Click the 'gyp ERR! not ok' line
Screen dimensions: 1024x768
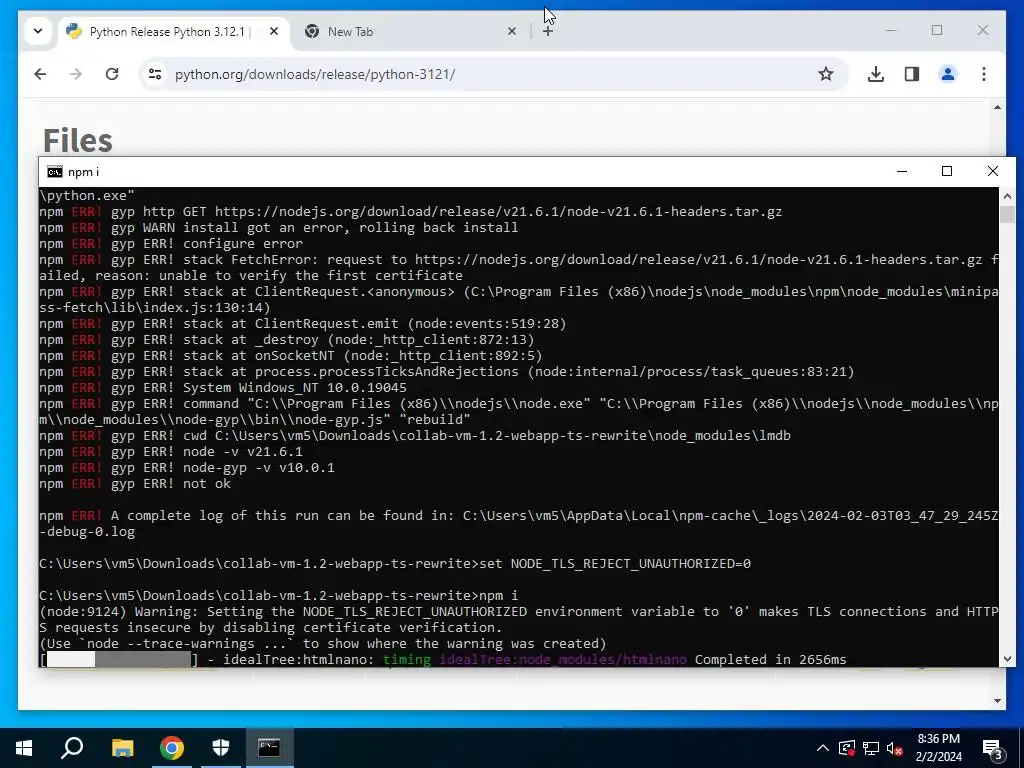click(x=170, y=484)
